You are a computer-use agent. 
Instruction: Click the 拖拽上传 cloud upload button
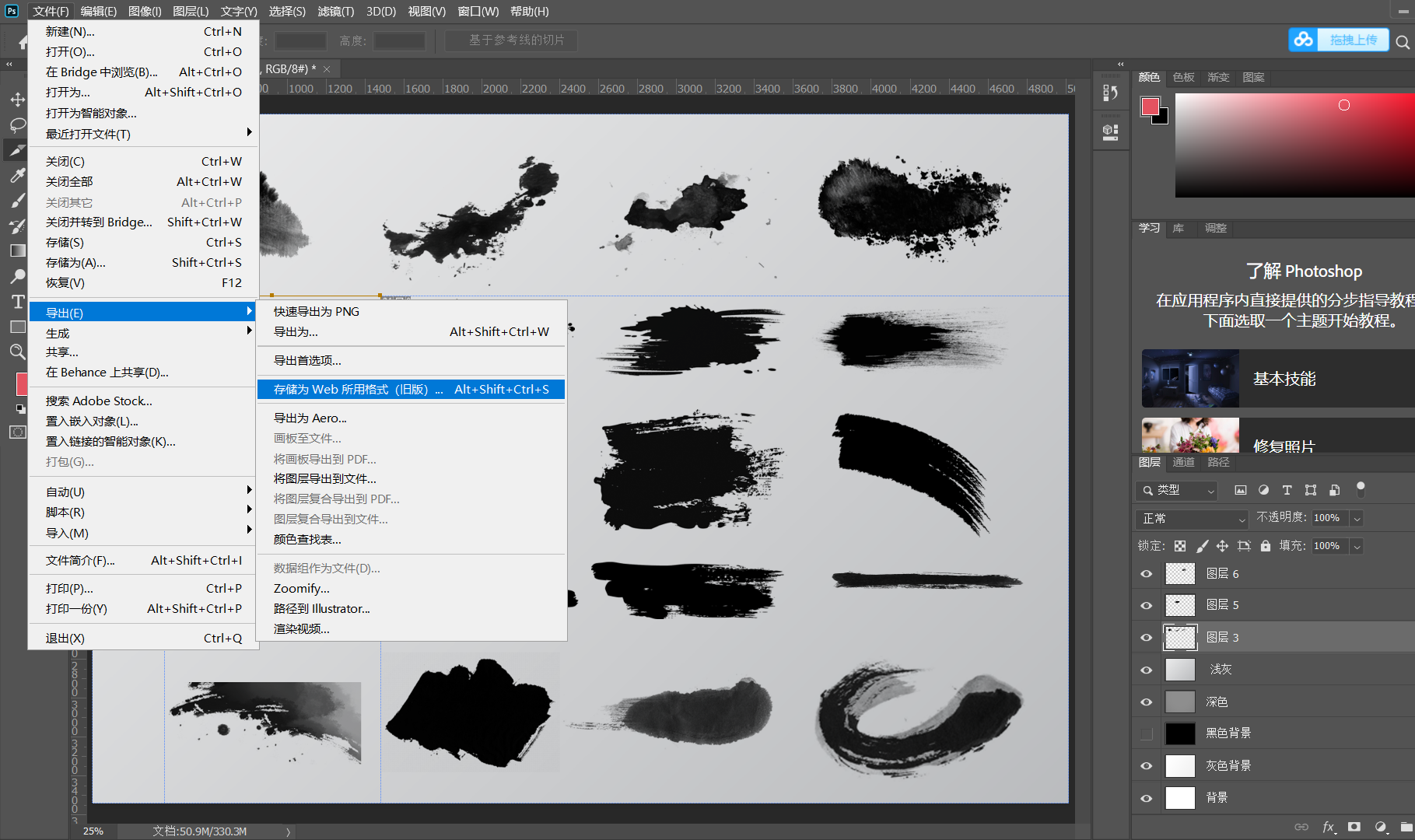(1339, 40)
